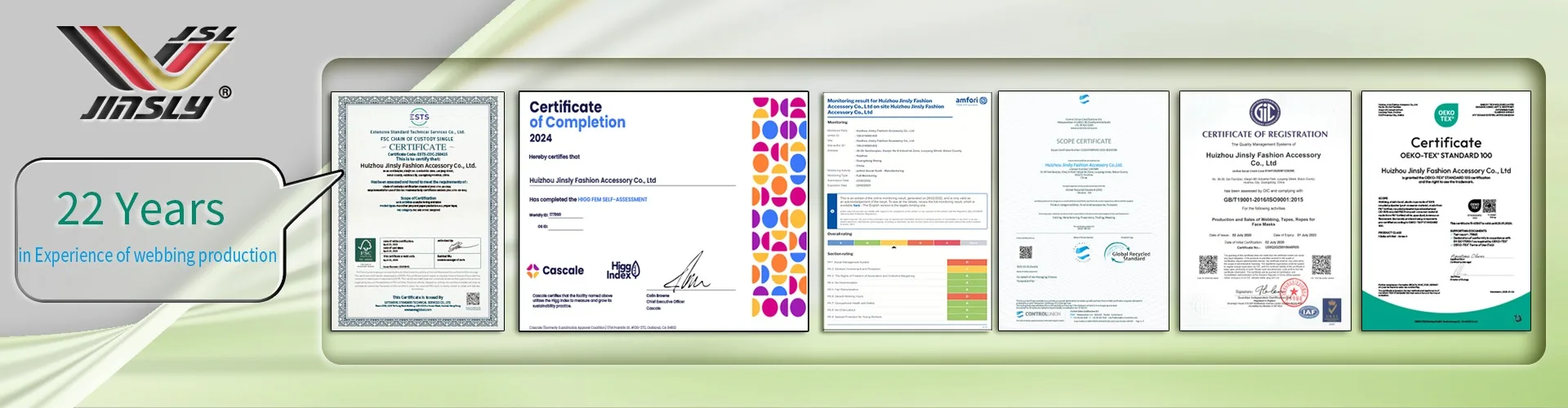Click the signature on the completion certificate
Viewport: 1568px width, 408px height.
coord(688,272)
